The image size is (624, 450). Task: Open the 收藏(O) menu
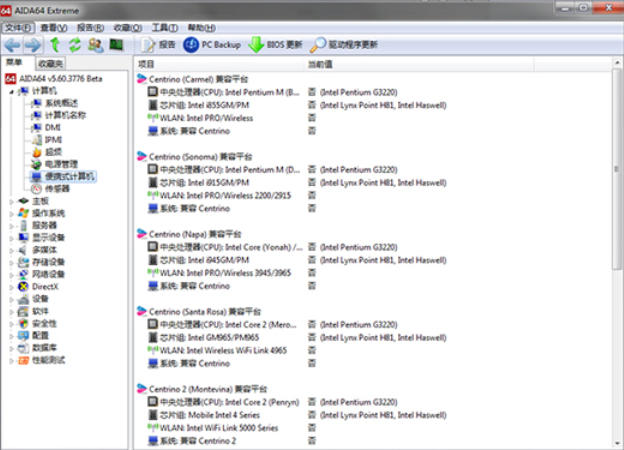pyautogui.click(x=128, y=28)
